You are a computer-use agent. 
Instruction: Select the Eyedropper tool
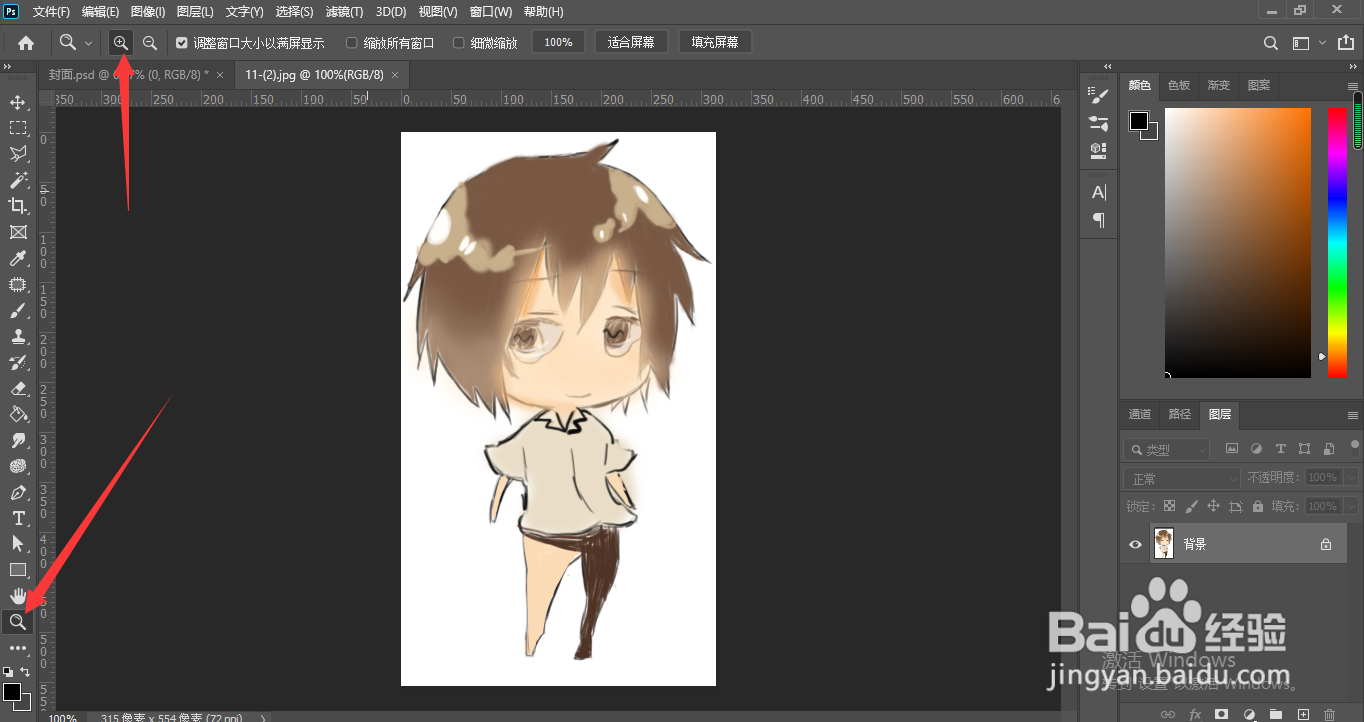click(x=18, y=259)
